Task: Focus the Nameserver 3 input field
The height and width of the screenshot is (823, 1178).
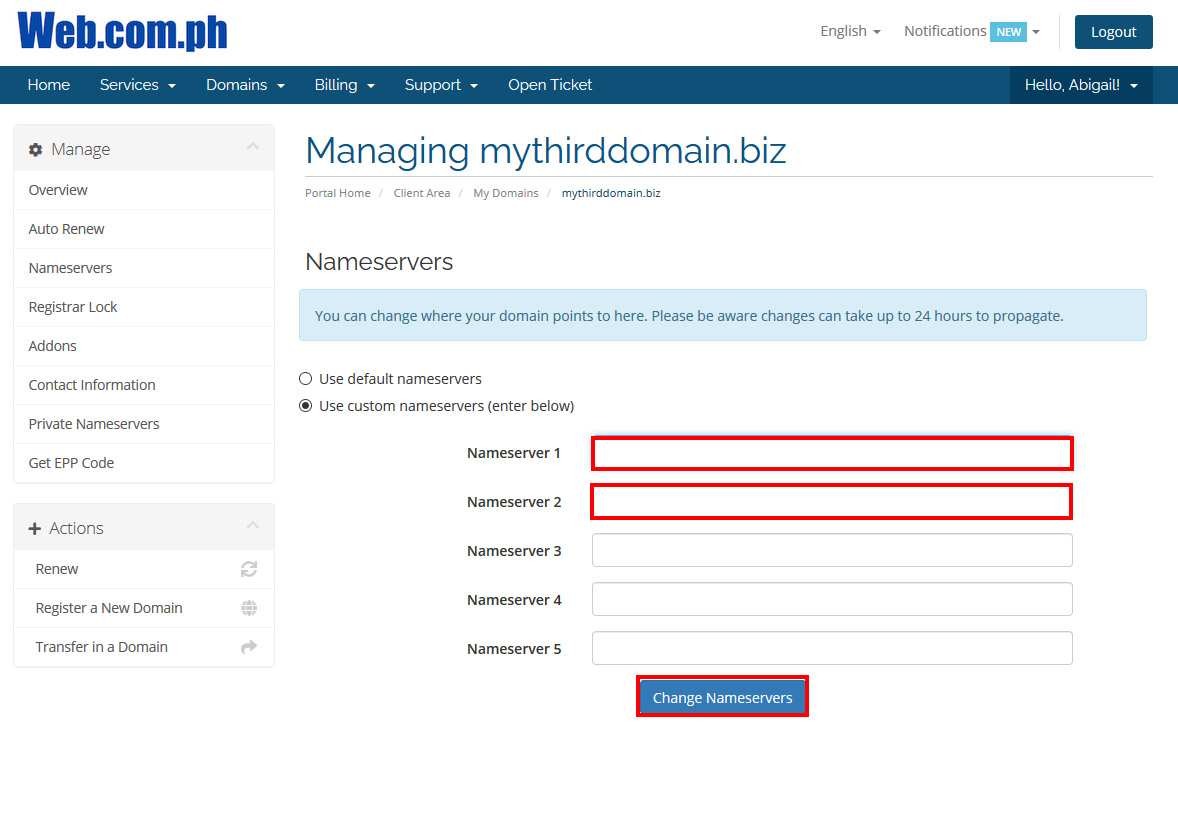Action: 832,550
